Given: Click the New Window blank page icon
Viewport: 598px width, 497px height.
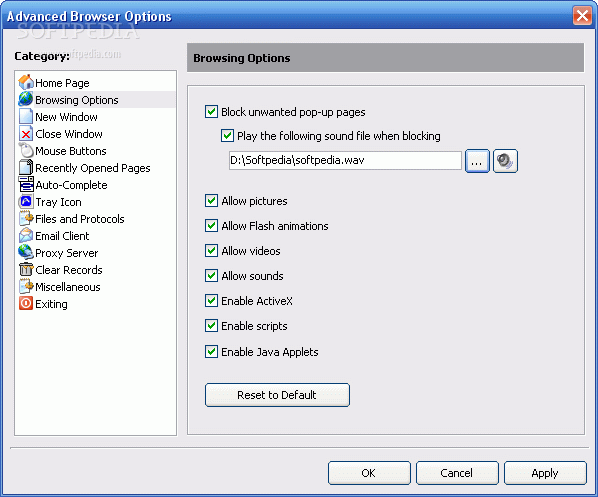Looking at the screenshot, I should point(26,116).
